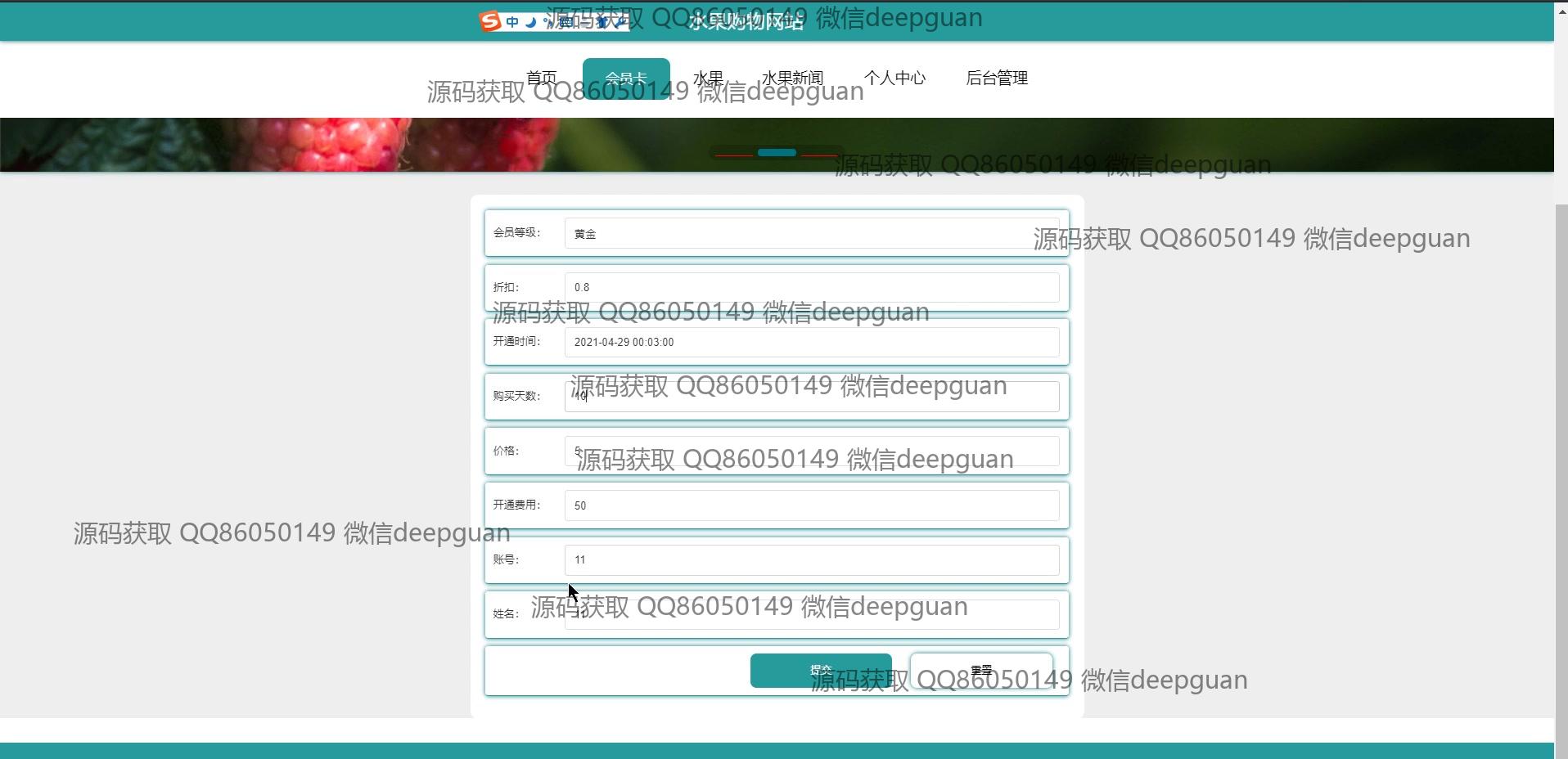Open the 水果新闻 news page

[792, 78]
